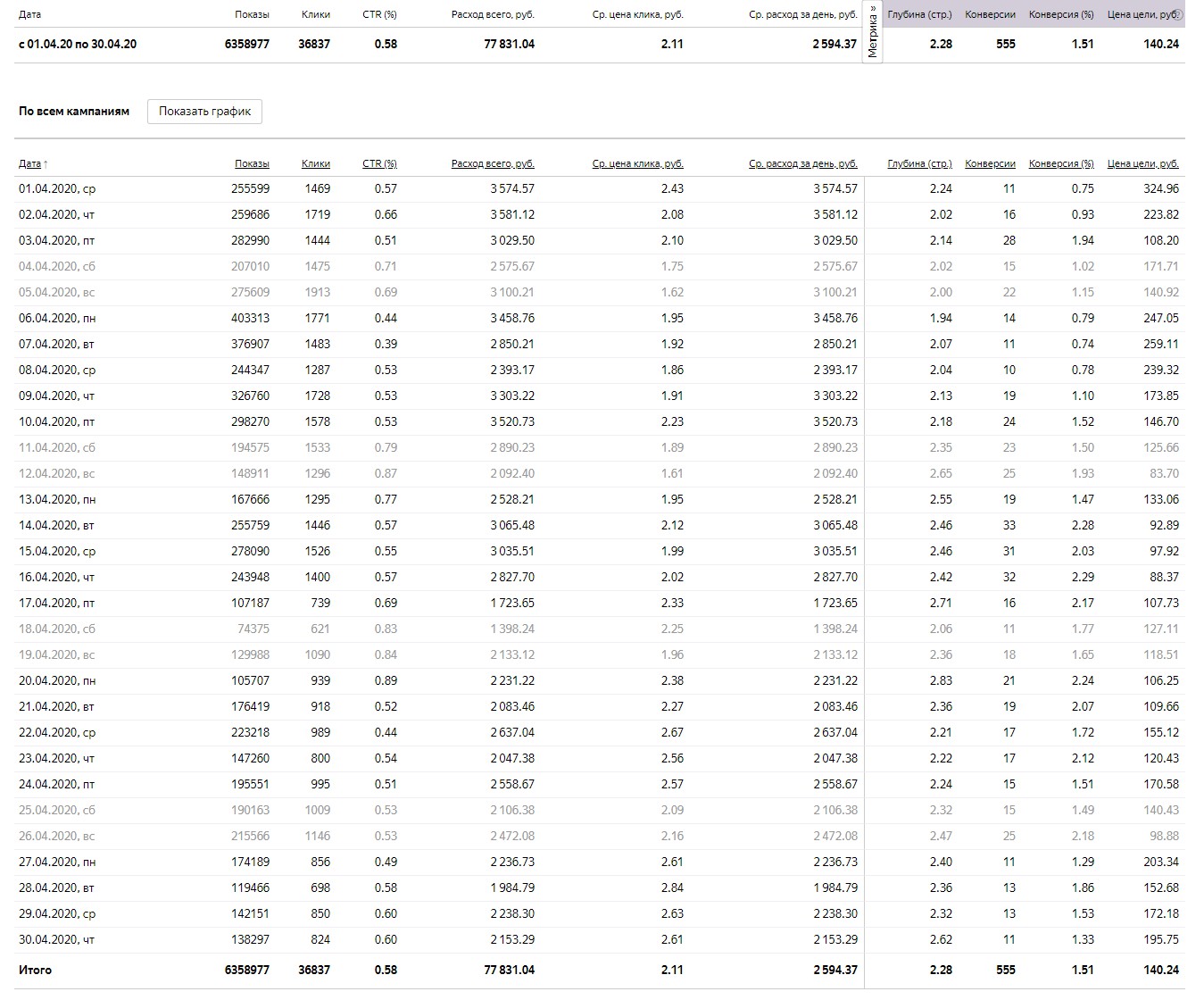Select the По всем кампаниям heading

74,112
